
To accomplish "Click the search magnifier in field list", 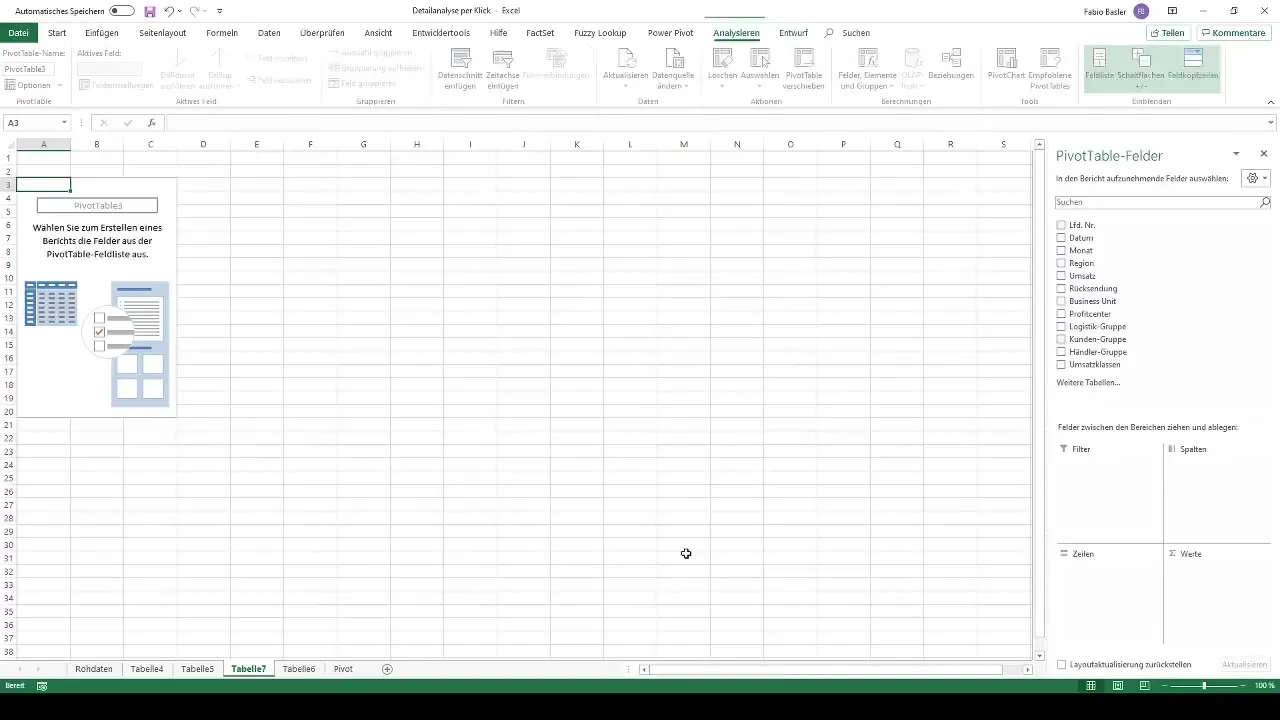I will pos(1264,202).
